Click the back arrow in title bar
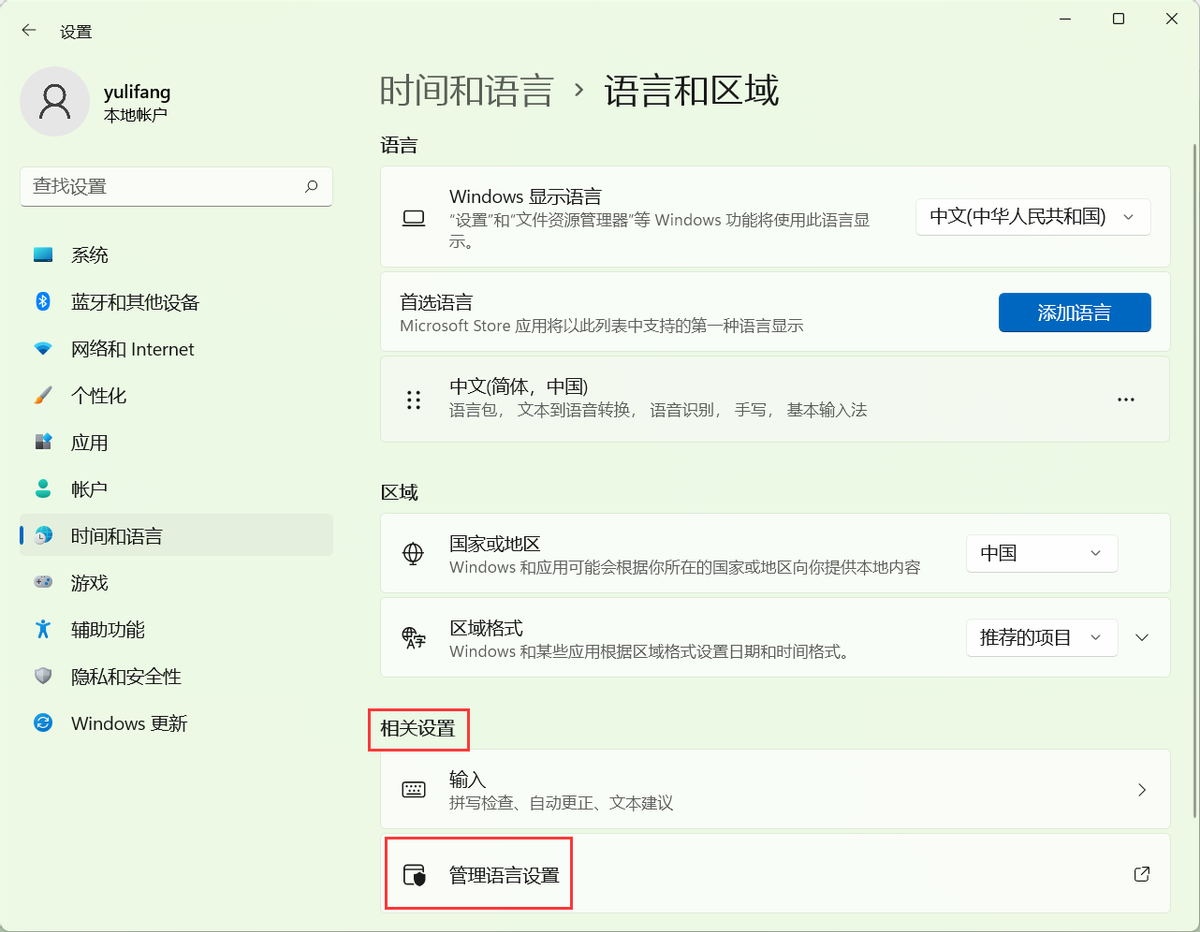 [x=29, y=31]
